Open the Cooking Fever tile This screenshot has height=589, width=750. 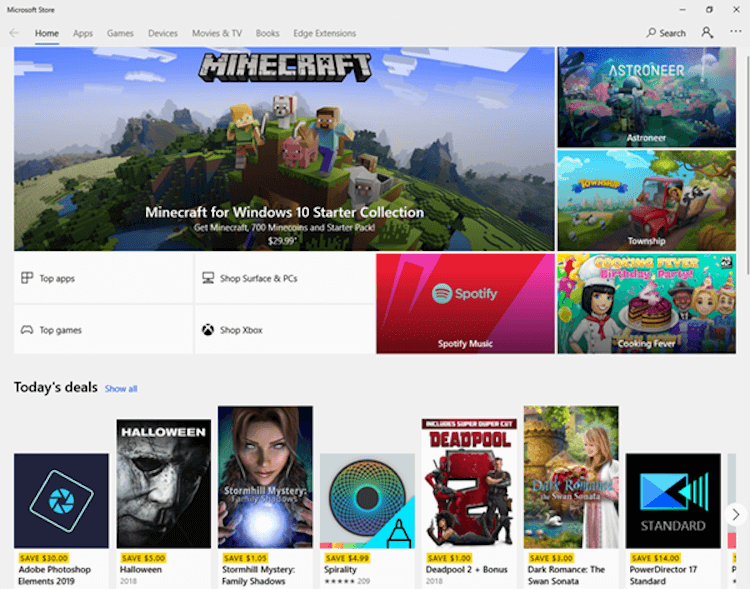(x=646, y=303)
